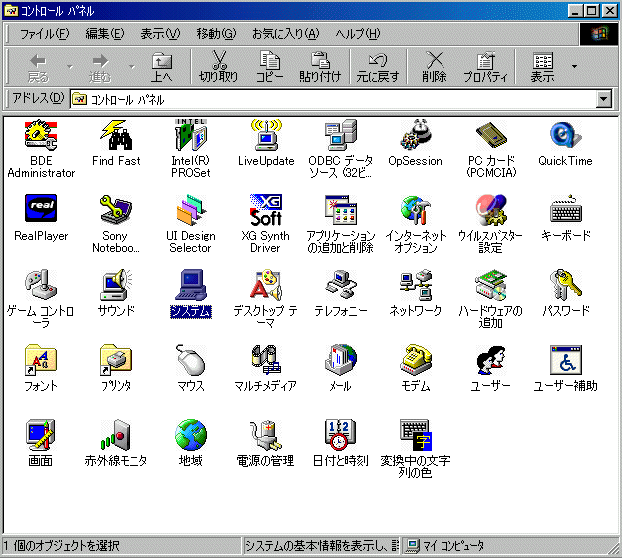Viewport: 622px width, 558px height.
Task: Select the LiveUpdate icon
Action: (x=265, y=134)
